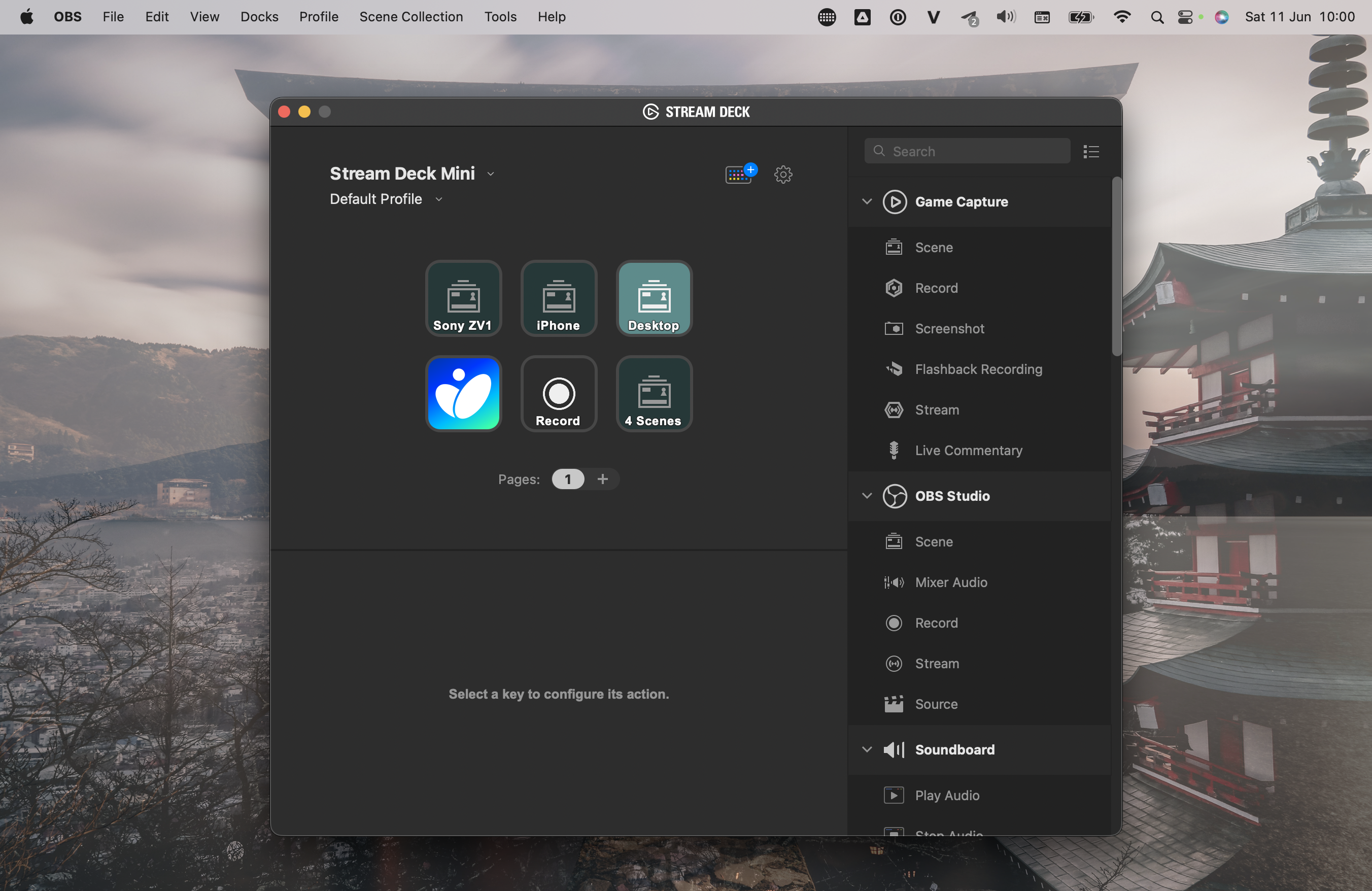Click the OBS Studio Record icon
This screenshot has width=1372, height=891.
tap(893, 621)
